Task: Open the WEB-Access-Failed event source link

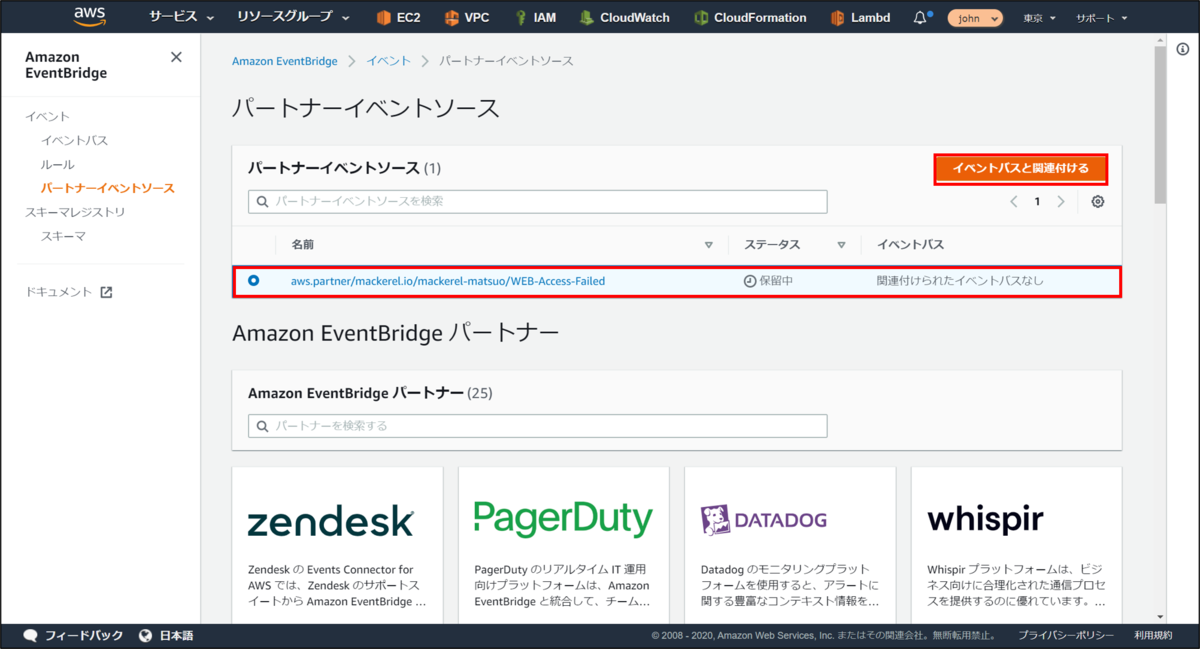Action: (448, 281)
